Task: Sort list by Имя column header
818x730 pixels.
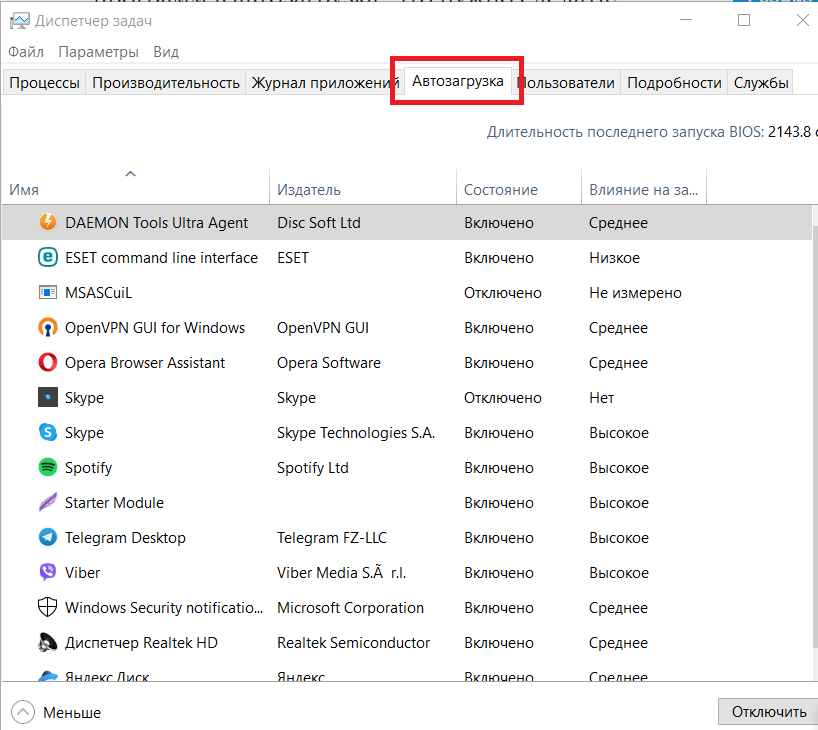Action: pyautogui.click(x=135, y=189)
